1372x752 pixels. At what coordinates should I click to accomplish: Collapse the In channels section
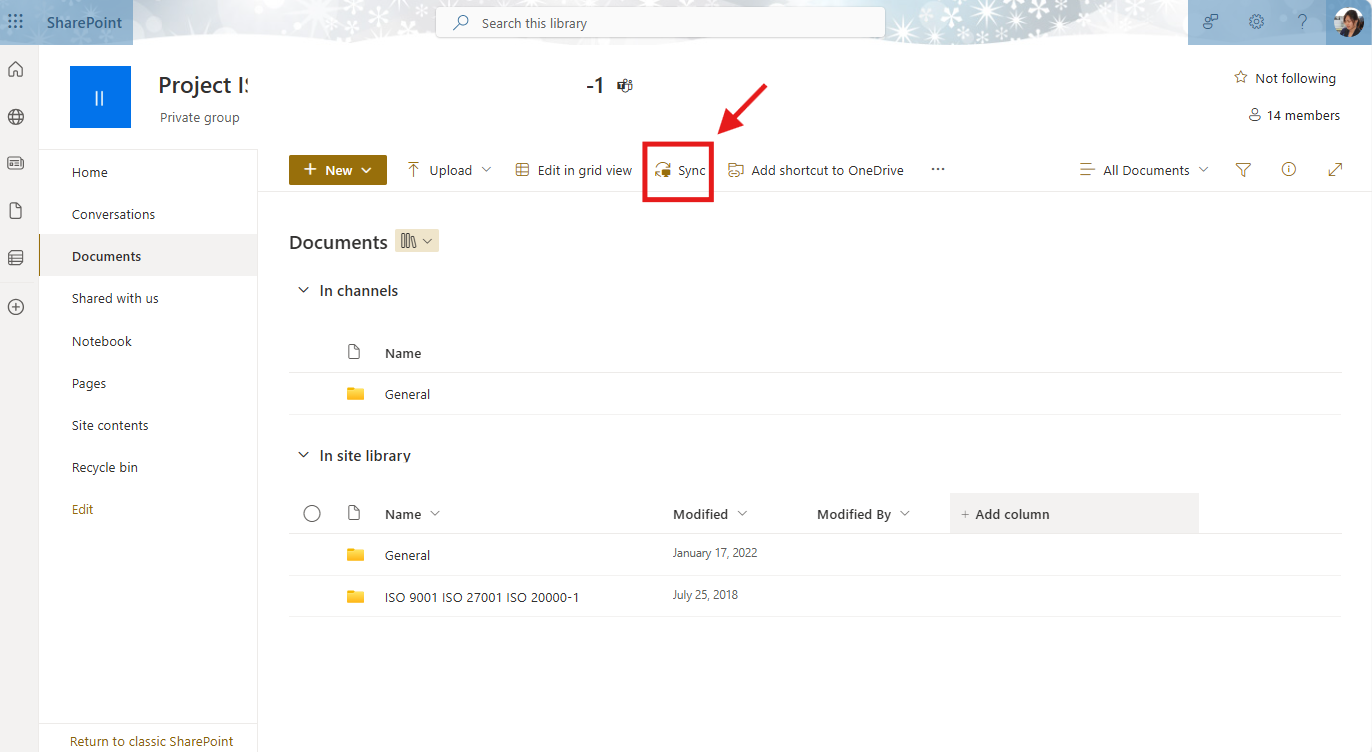click(304, 291)
